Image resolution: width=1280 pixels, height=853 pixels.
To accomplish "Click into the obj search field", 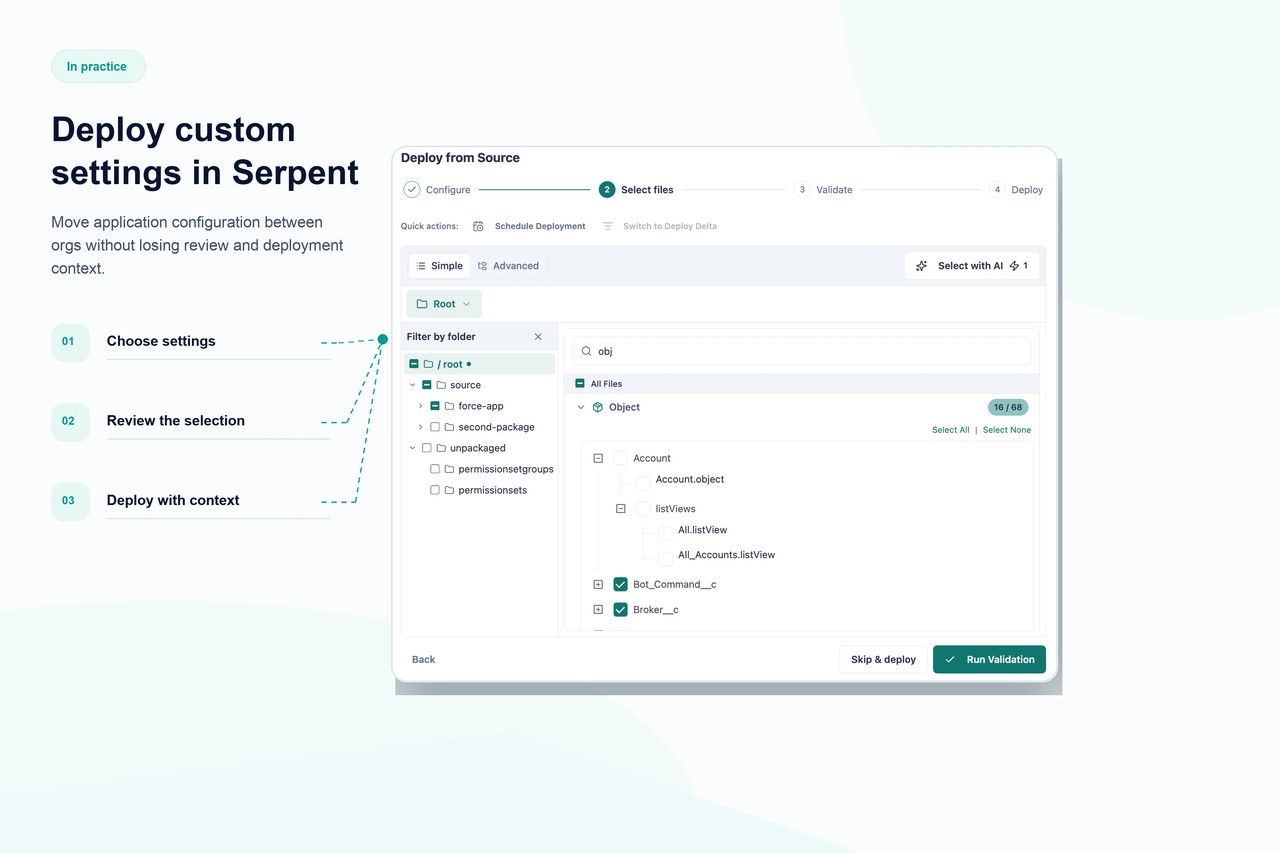I will [802, 351].
